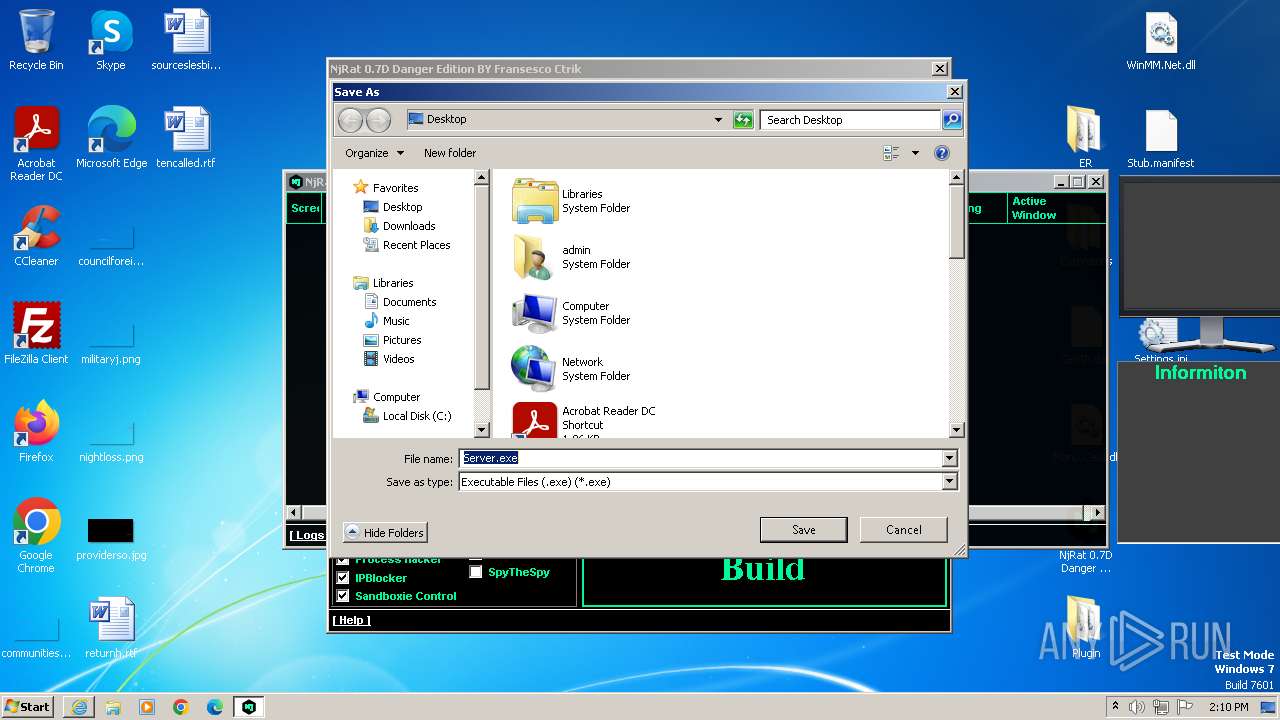Open the [ Help ] link in NjRat
The width and height of the screenshot is (1280, 720).
pos(351,620)
